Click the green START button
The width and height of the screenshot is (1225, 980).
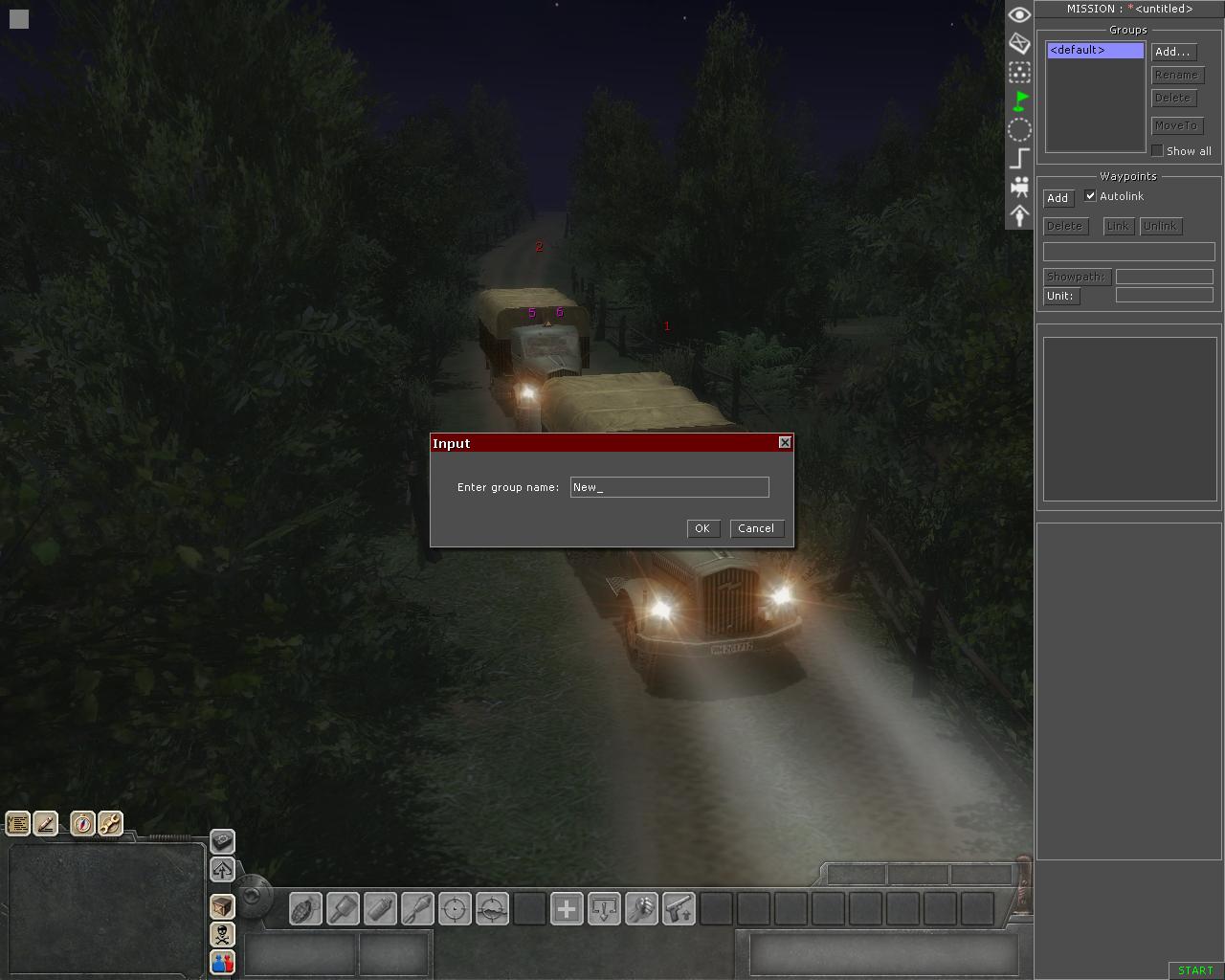click(1195, 970)
